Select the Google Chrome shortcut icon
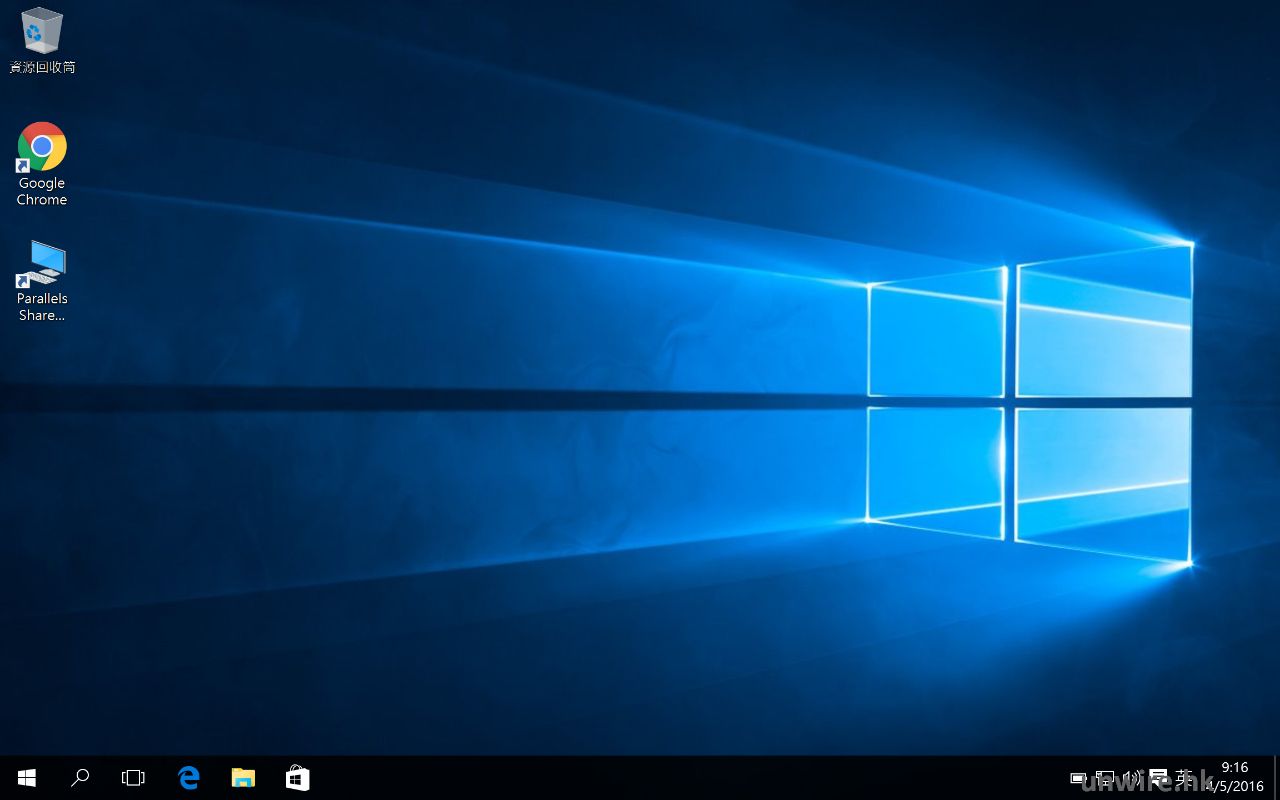 42,147
